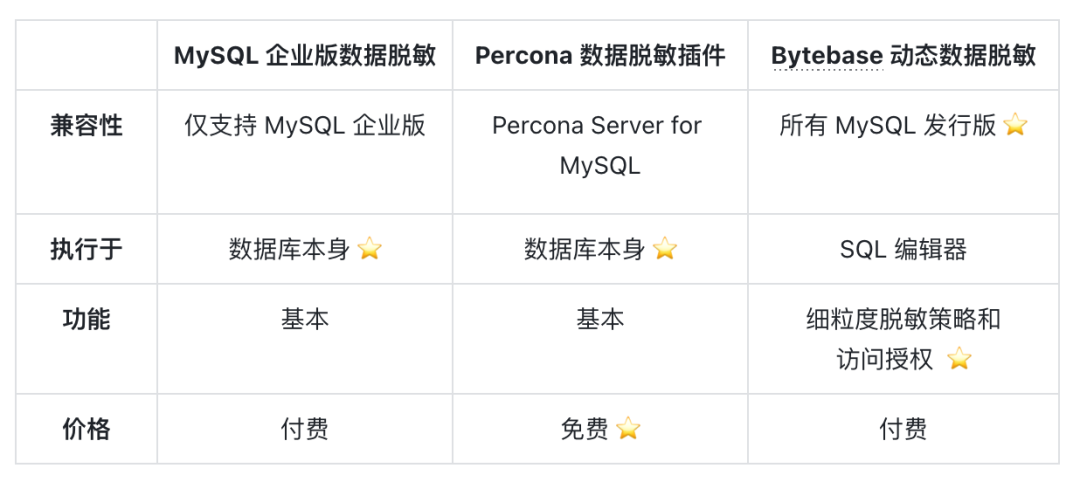
Task: Click the 功能 row label
Action: coord(86,319)
